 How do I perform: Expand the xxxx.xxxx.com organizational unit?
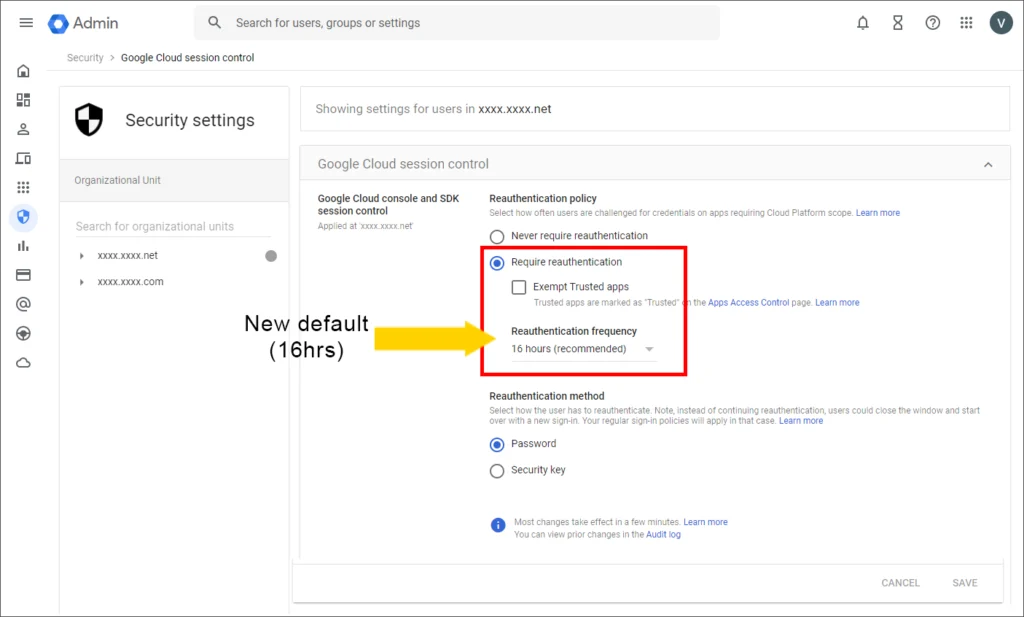point(83,282)
